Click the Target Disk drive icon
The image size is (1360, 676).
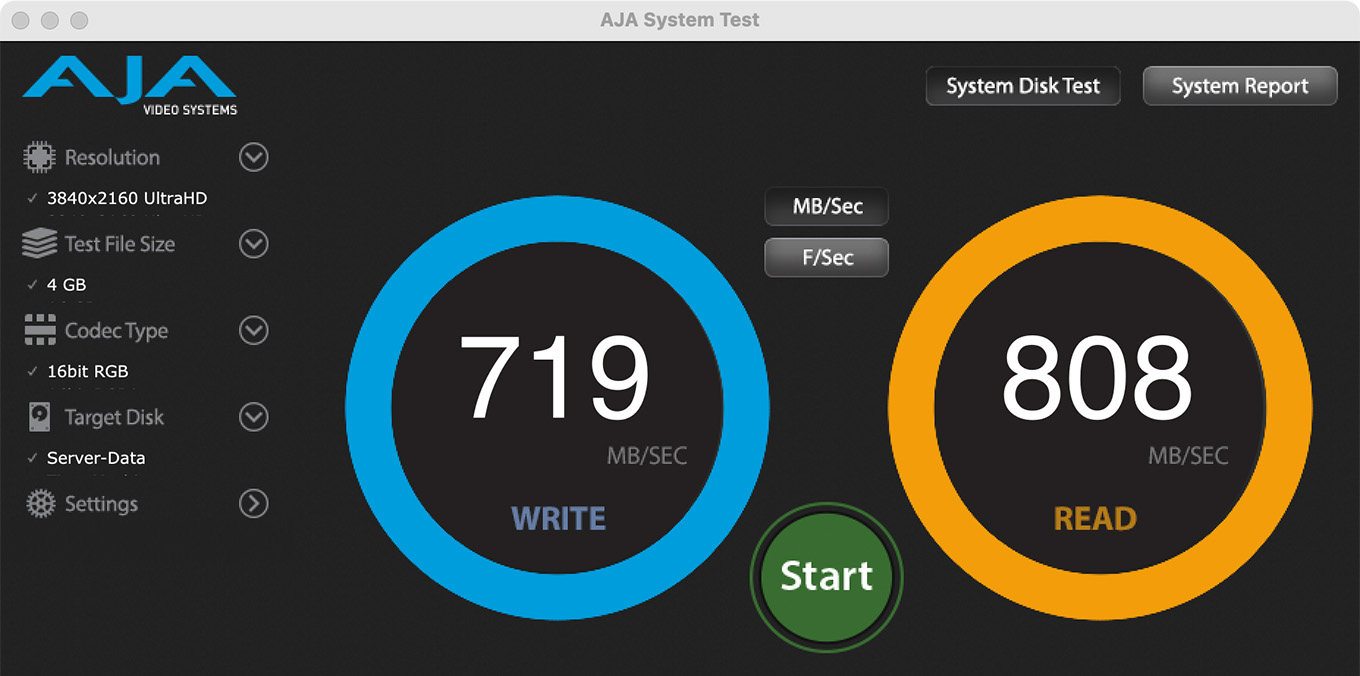tap(39, 417)
